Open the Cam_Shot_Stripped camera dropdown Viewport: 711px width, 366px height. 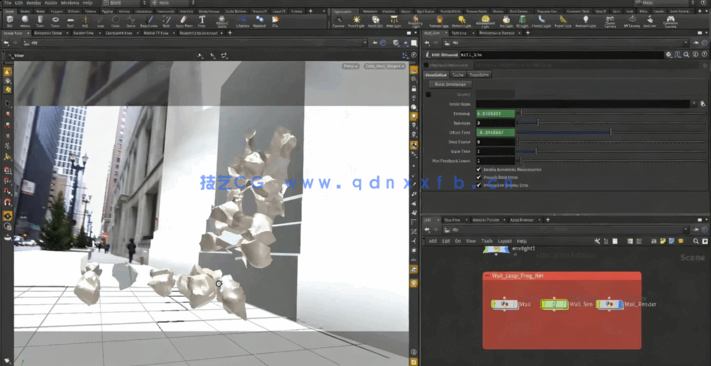tap(385, 66)
